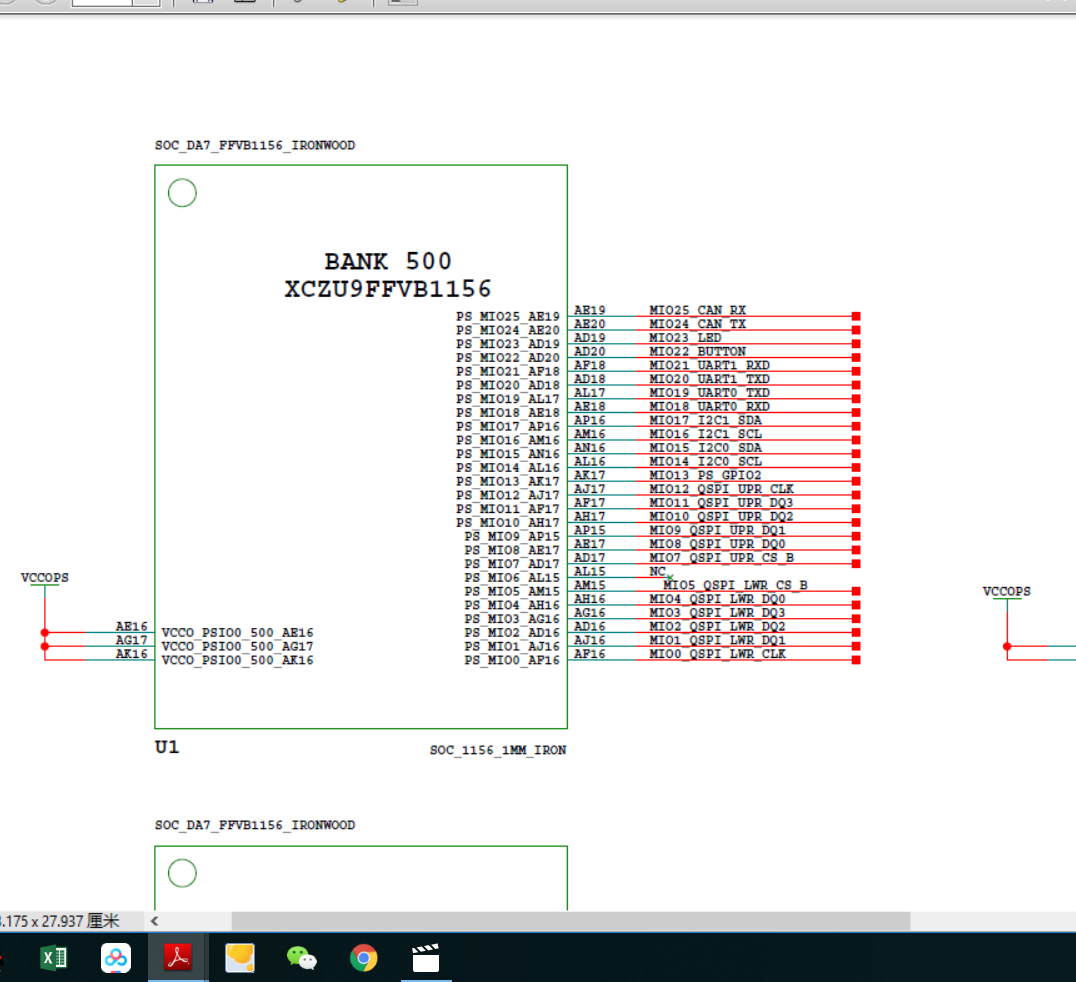Click the stepper arrow beside the zoom field

pos(147,4)
